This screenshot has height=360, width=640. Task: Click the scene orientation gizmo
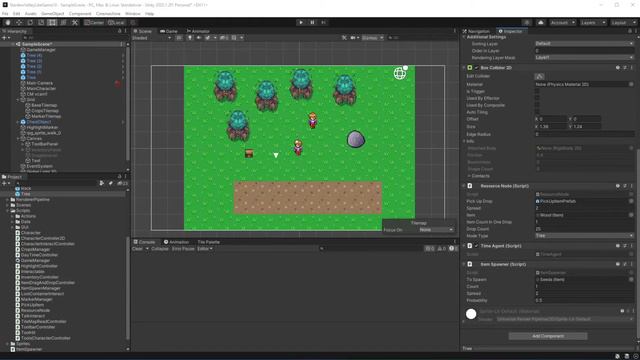click(400, 73)
